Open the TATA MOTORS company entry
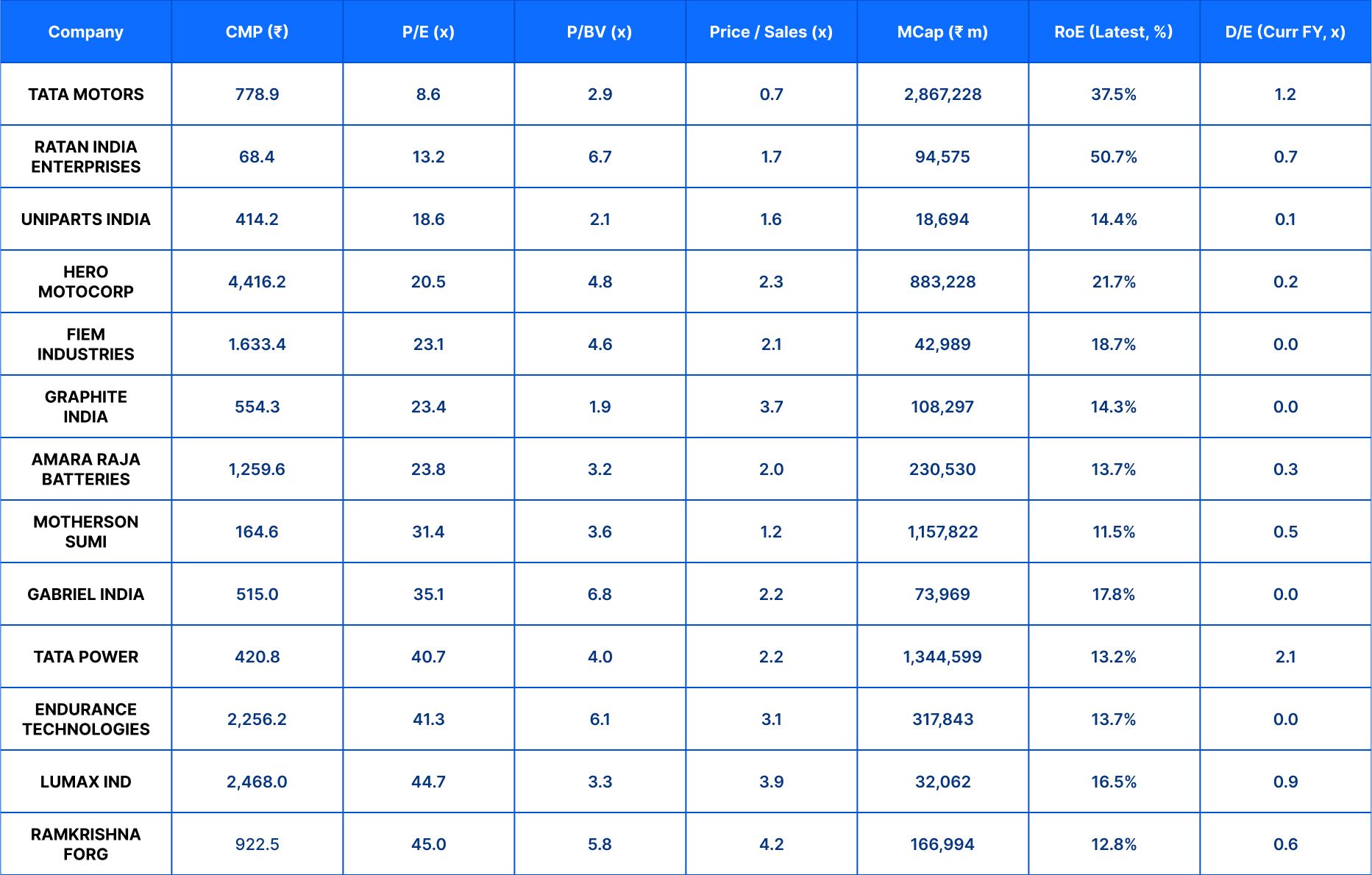 coord(85,94)
